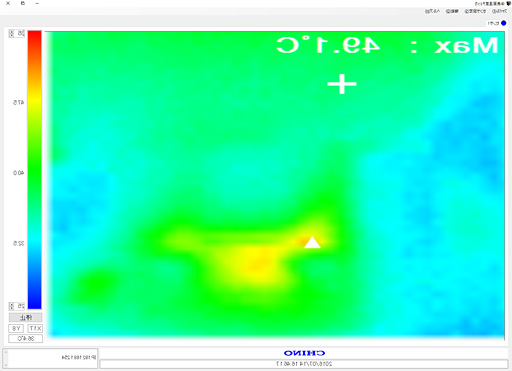Click the IP list scrollbar up arrow
Screen dimensions: 512x371
[x=5, y=352]
